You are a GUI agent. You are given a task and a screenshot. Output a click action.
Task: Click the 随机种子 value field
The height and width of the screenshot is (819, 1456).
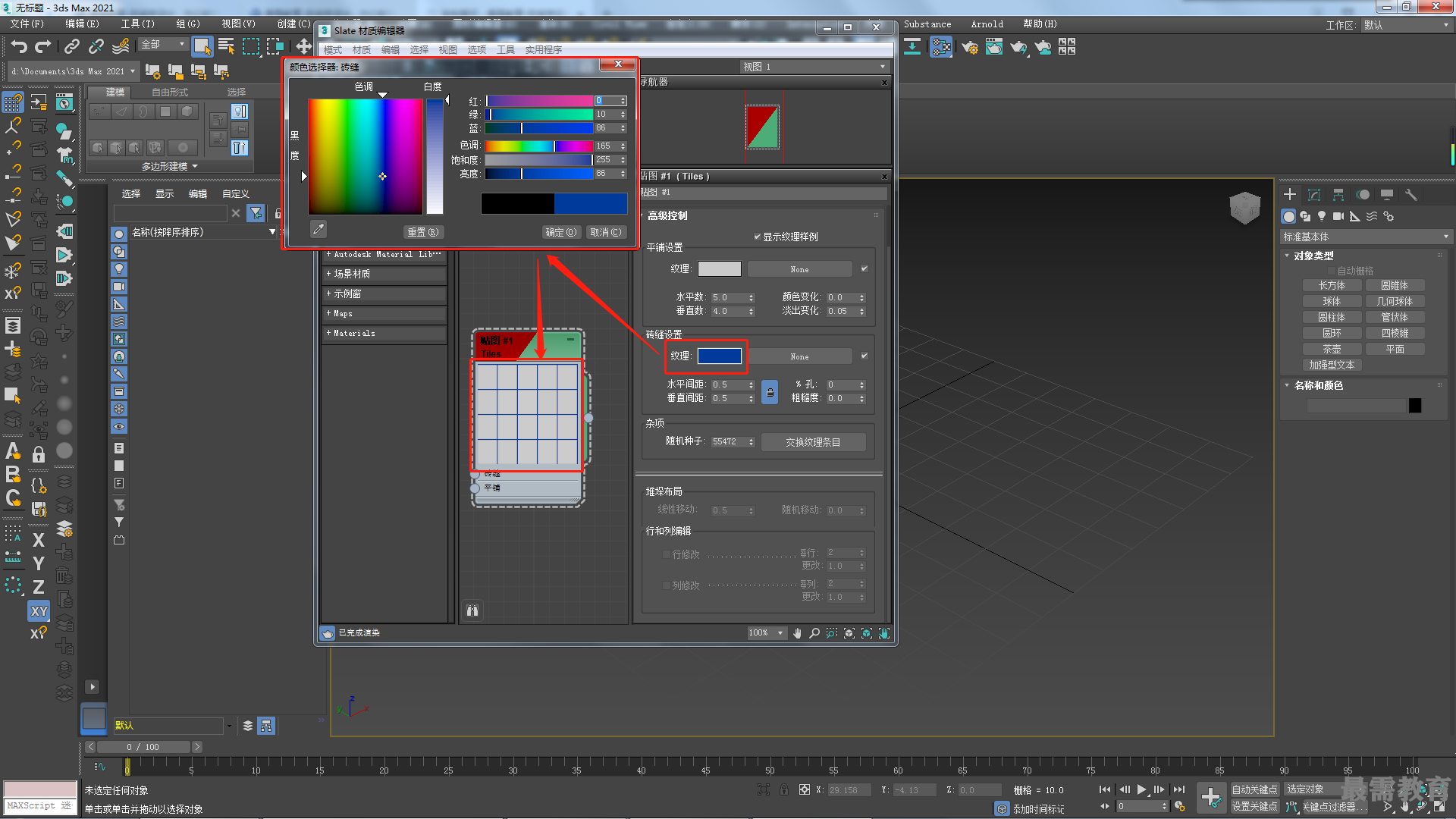[730, 442]
